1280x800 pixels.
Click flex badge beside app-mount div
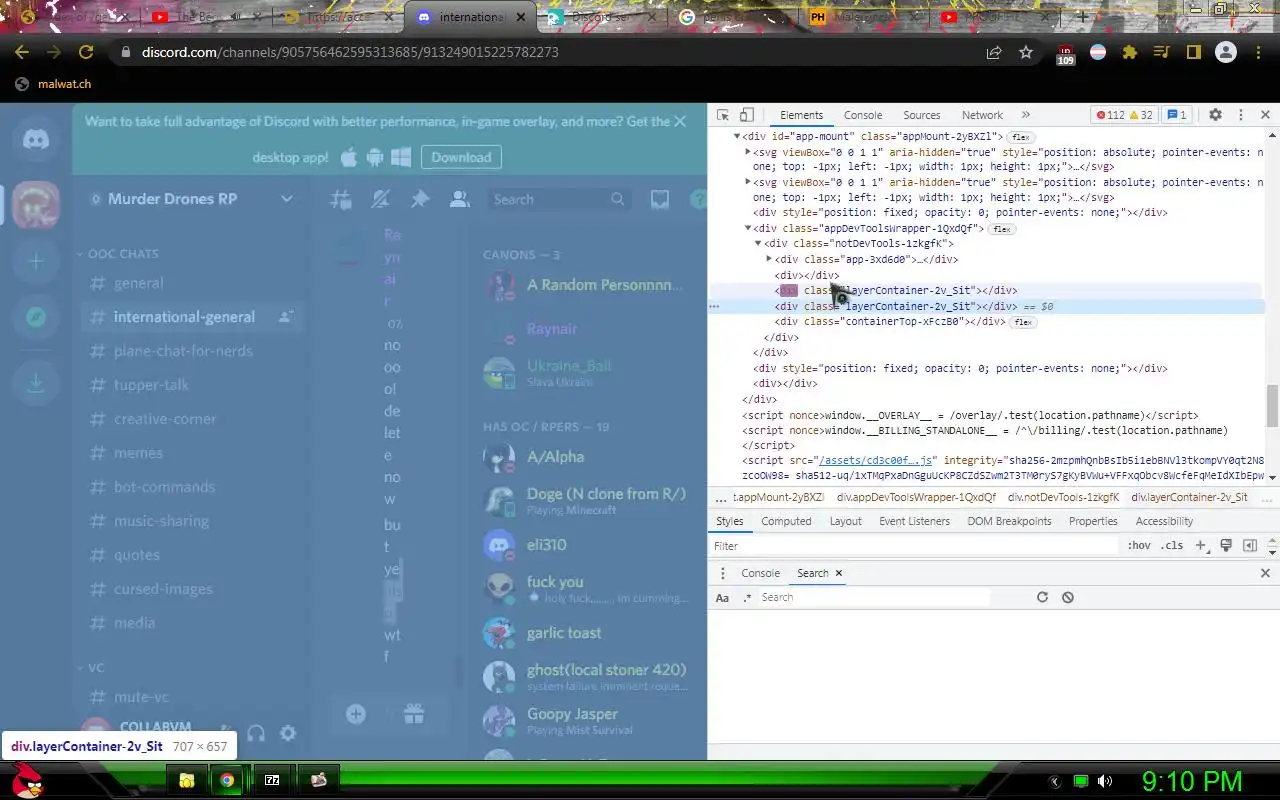(x=1020, y=137)
